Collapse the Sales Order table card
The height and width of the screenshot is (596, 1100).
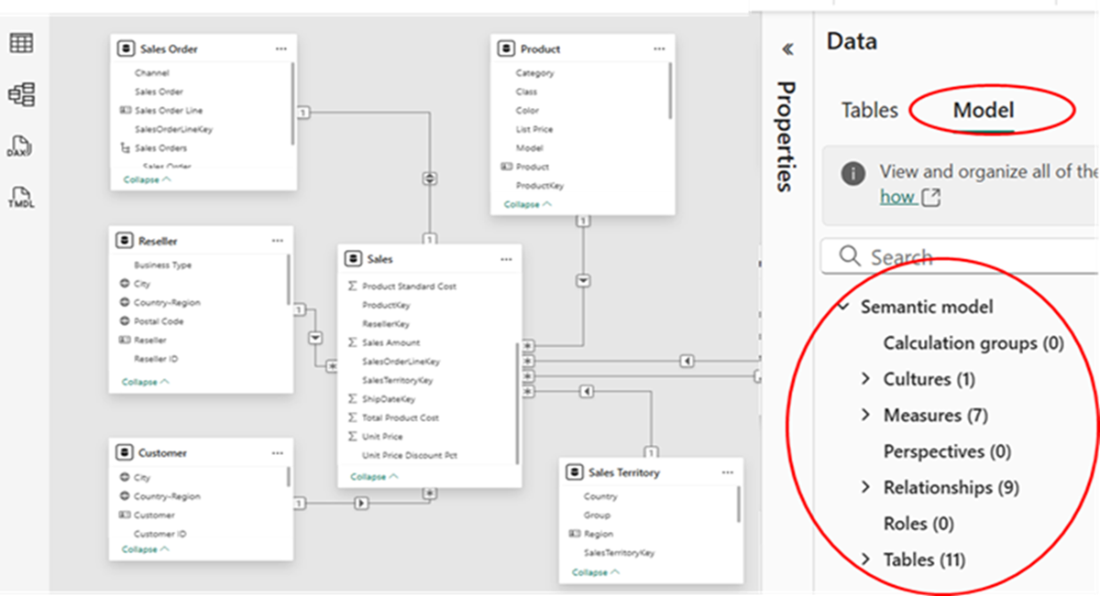pos(146,180)
